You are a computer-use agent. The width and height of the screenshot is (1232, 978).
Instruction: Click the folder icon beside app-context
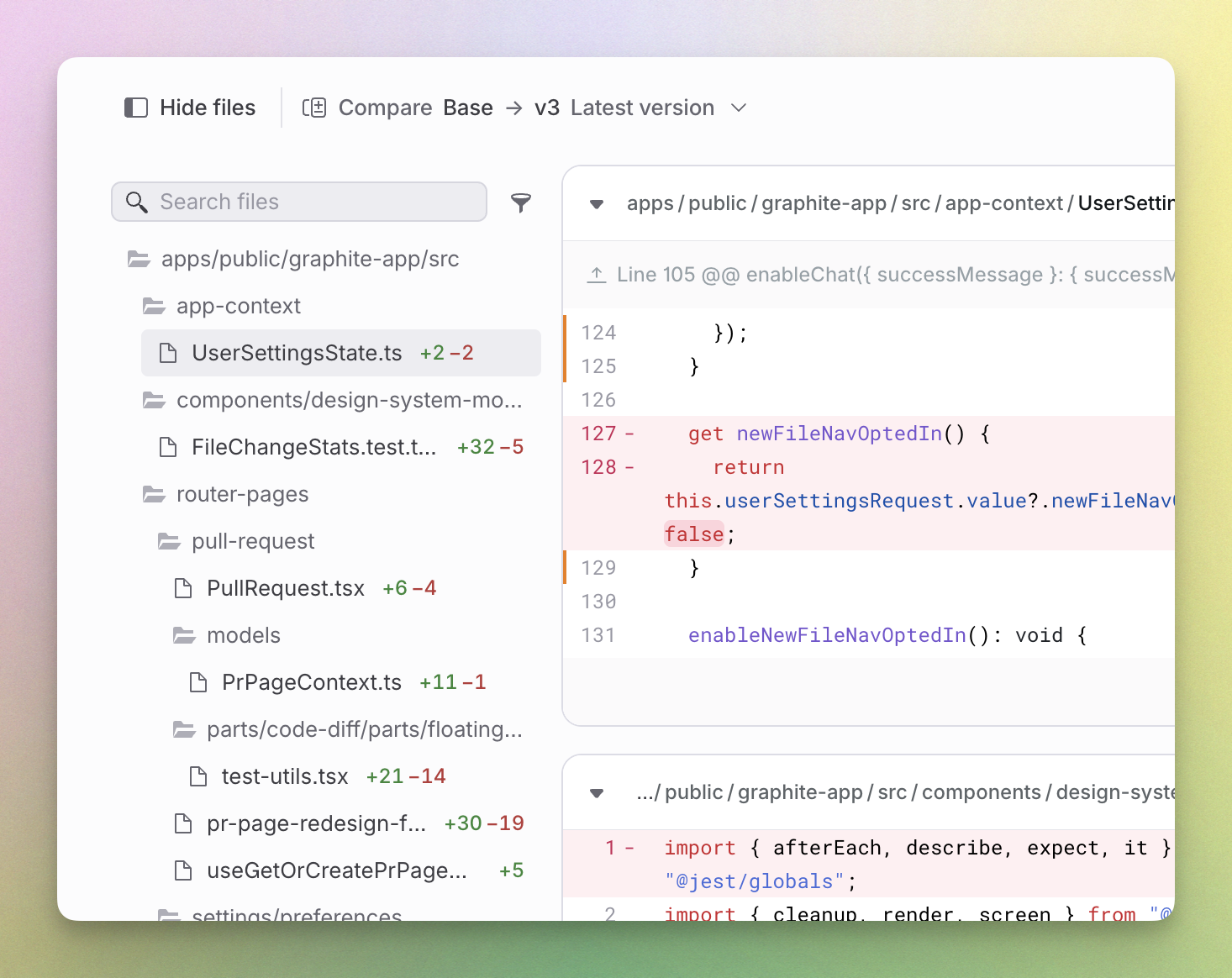(x=155, y=306)
